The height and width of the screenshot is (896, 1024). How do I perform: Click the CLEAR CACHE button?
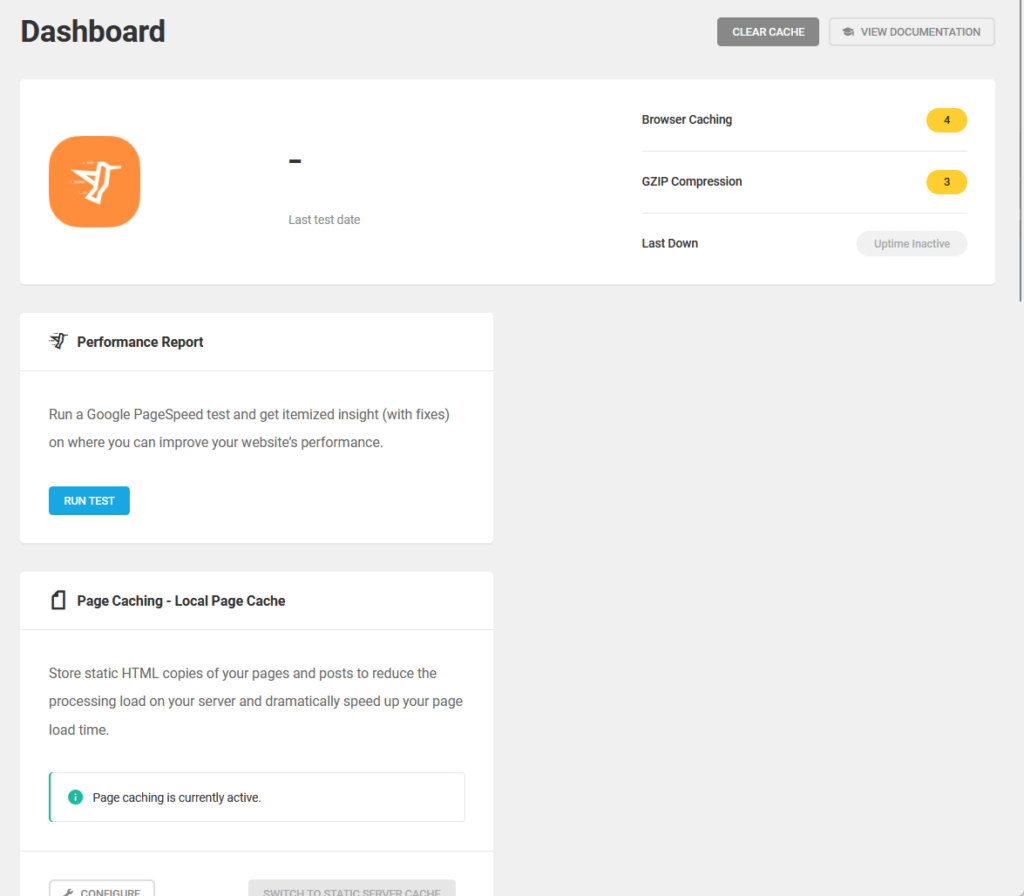coord(767,32)
